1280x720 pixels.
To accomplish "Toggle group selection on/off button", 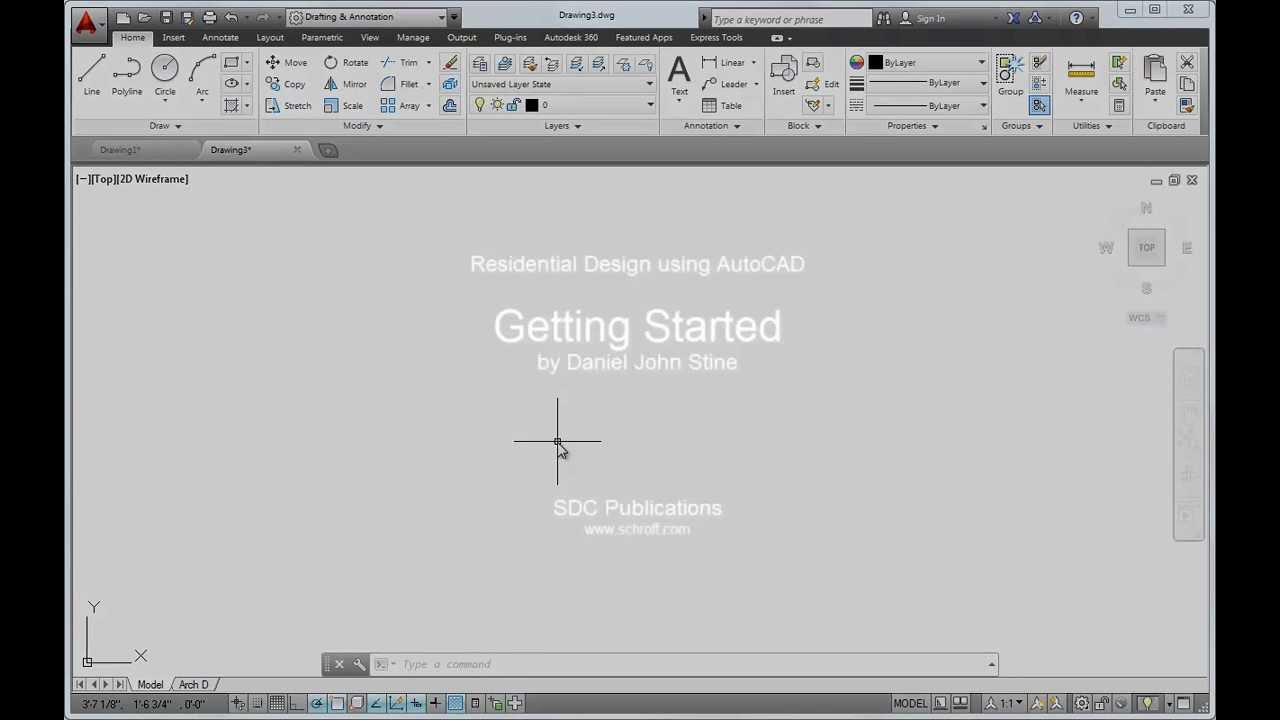I will 1039,106.
